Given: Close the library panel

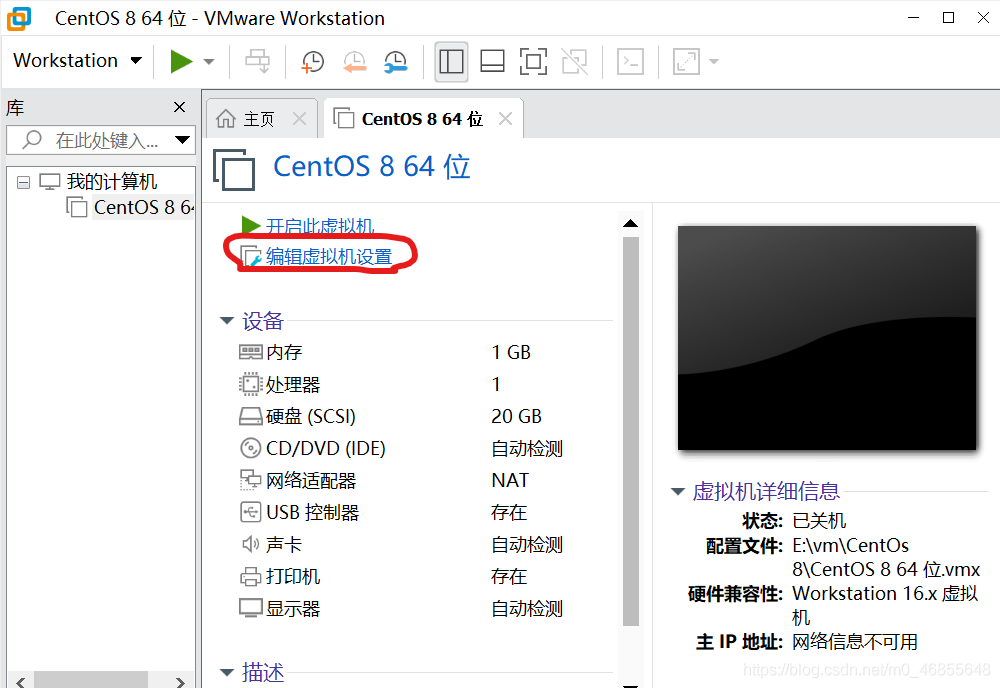Looking at the screenshot, I should pos(180,107).
